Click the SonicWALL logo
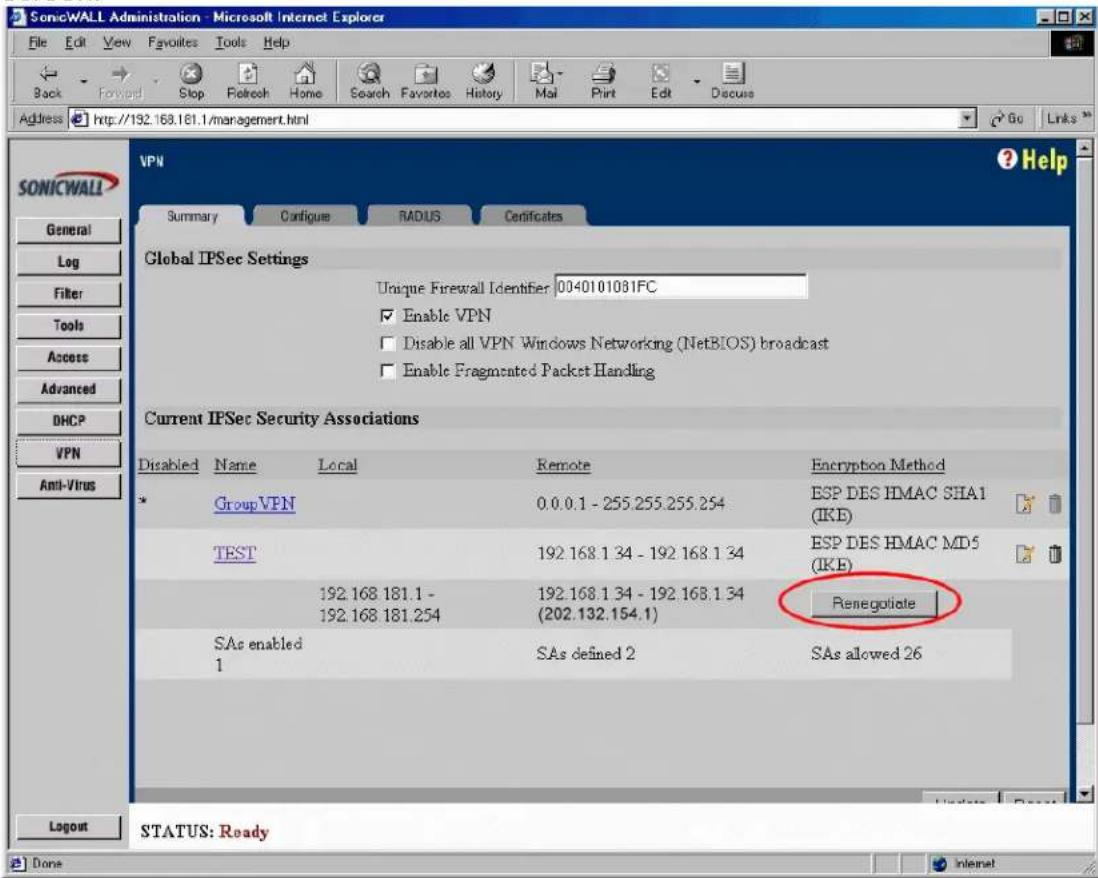 (x=68, y=186)
